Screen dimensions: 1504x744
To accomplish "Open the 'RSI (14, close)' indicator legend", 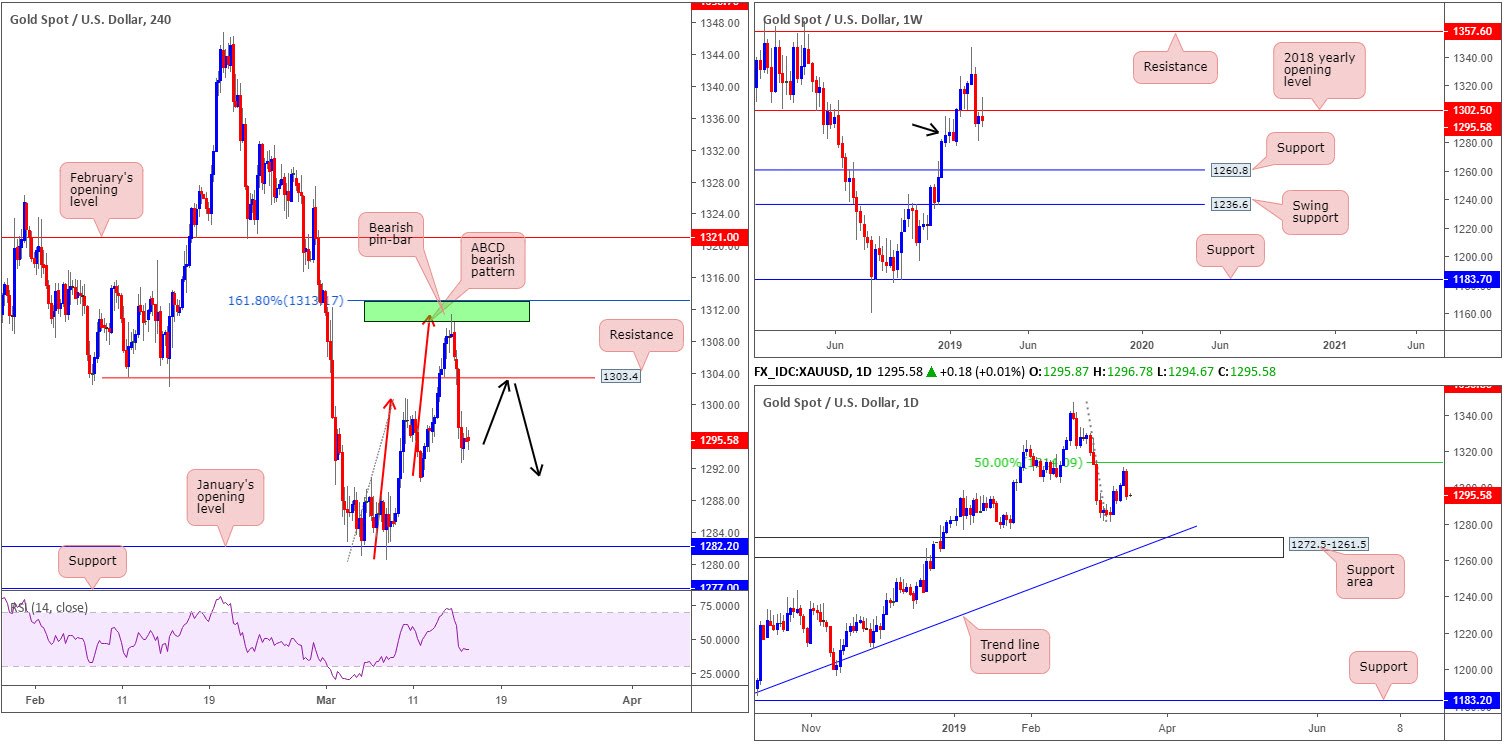I will coord(49,607).
